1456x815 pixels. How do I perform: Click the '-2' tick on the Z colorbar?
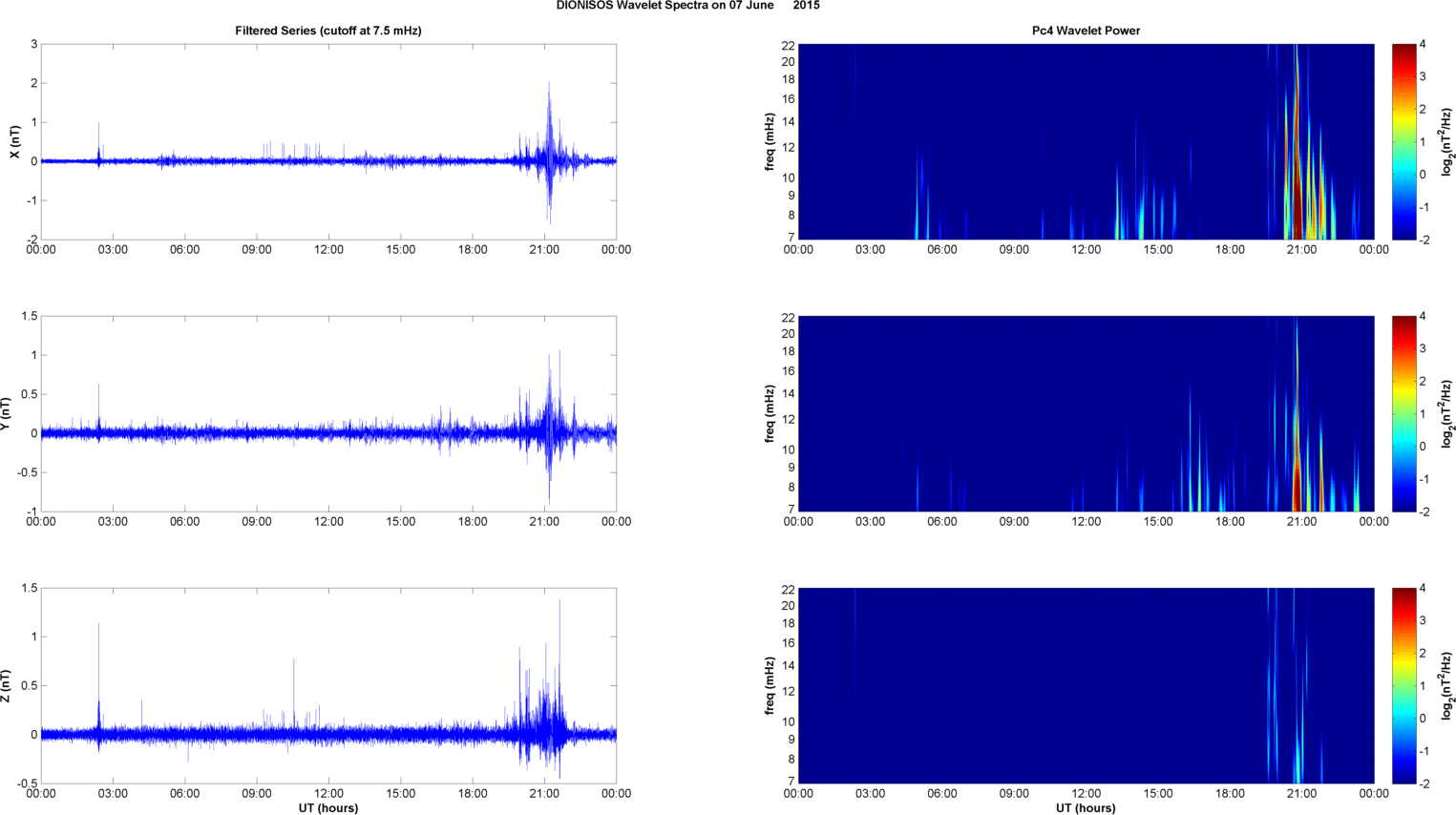[x=1423, y=784]
